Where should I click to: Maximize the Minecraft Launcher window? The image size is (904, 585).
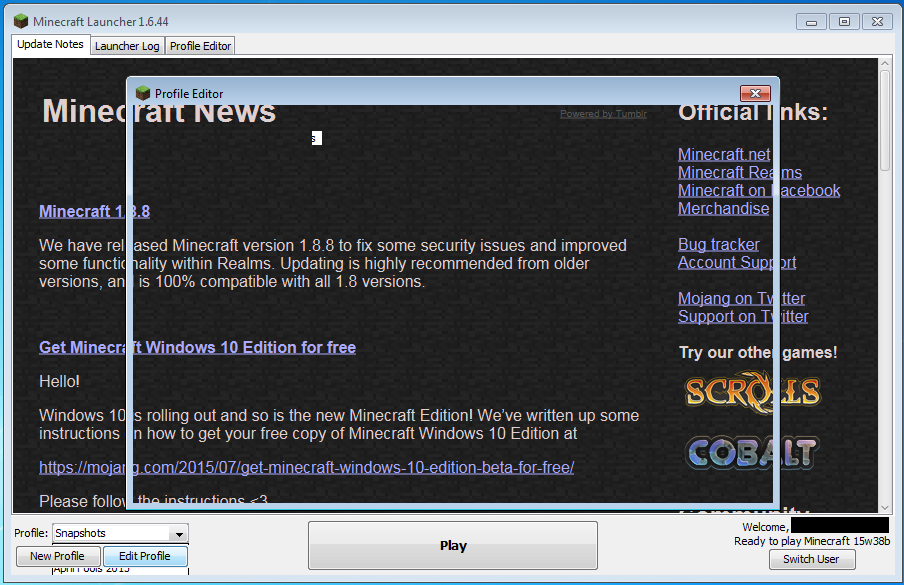pyautogui.click(x=844, y=22)
